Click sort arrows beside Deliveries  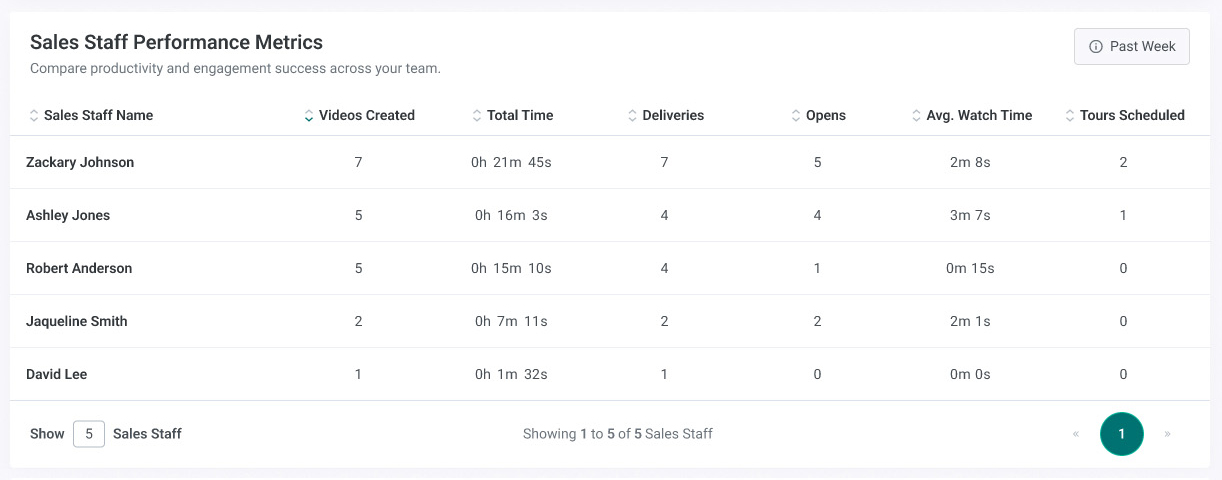(632, 116)
